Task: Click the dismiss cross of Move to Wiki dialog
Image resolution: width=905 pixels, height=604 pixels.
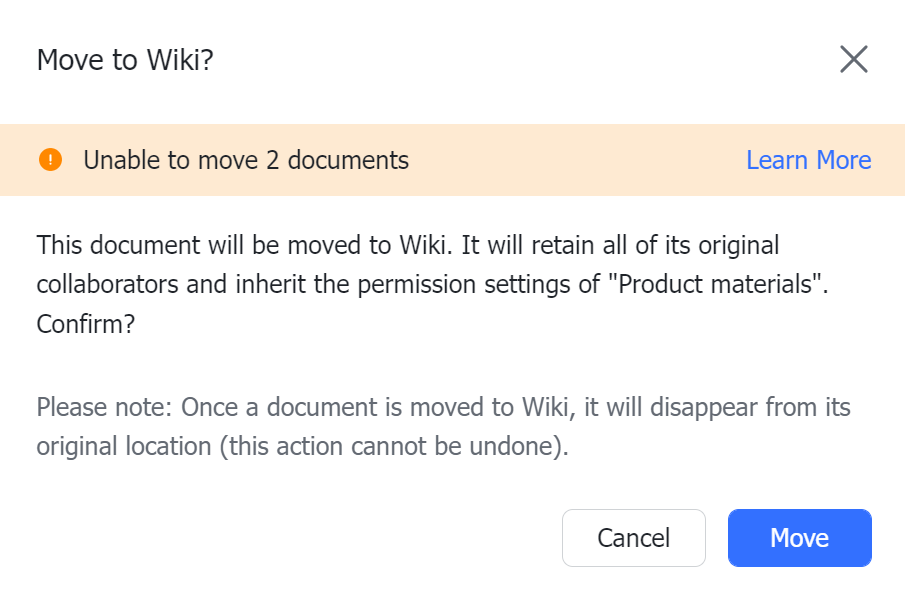Action: (x=854, y=59)
